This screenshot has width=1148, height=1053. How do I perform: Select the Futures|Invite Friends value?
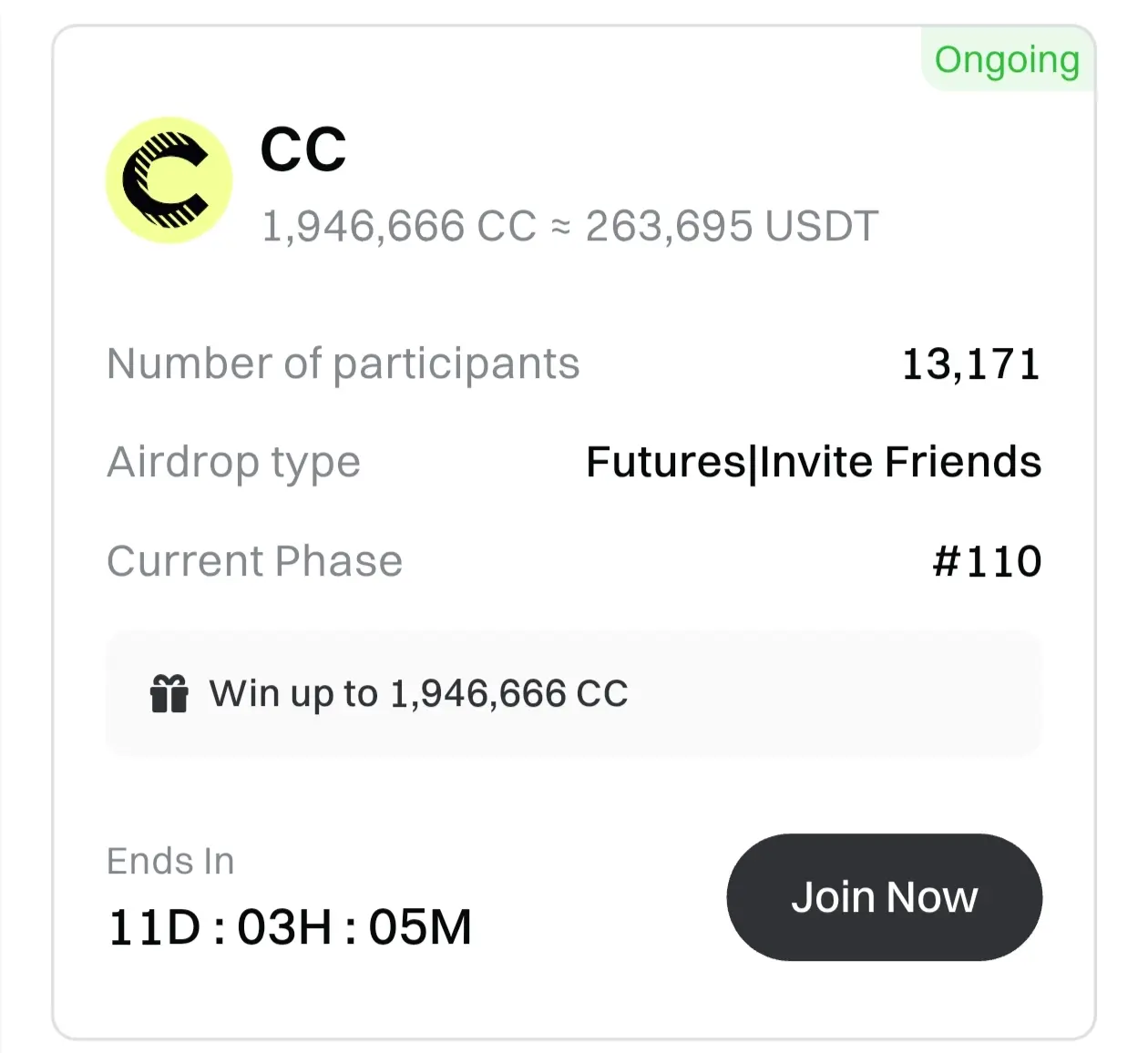pyautogui.click(x=814, y=462)
